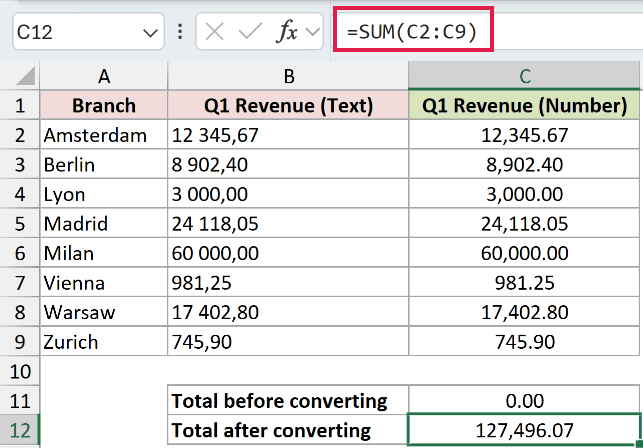Select row 7 header

20,283
